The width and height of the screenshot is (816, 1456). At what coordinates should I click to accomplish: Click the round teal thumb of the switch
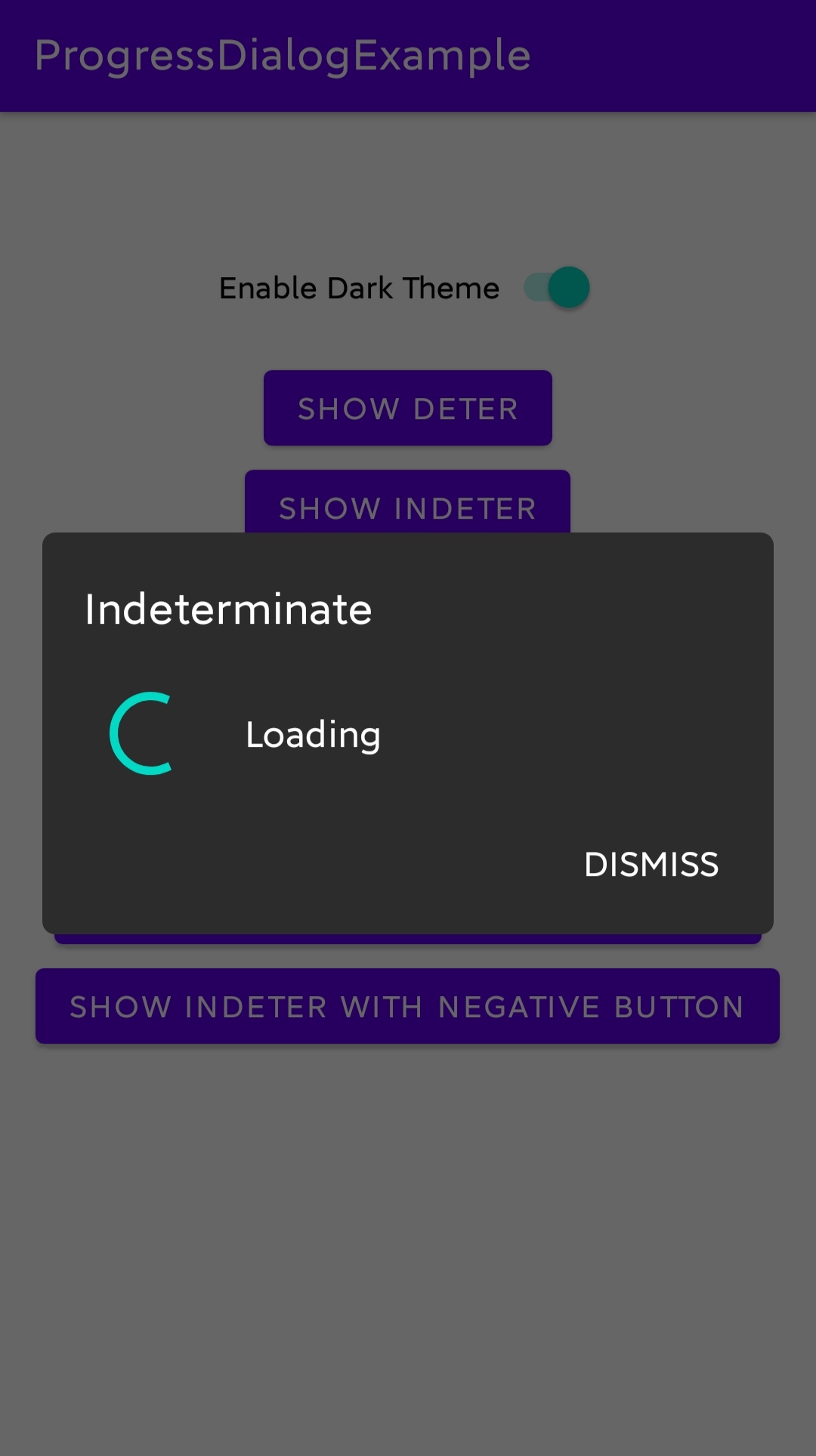[568, 288]
